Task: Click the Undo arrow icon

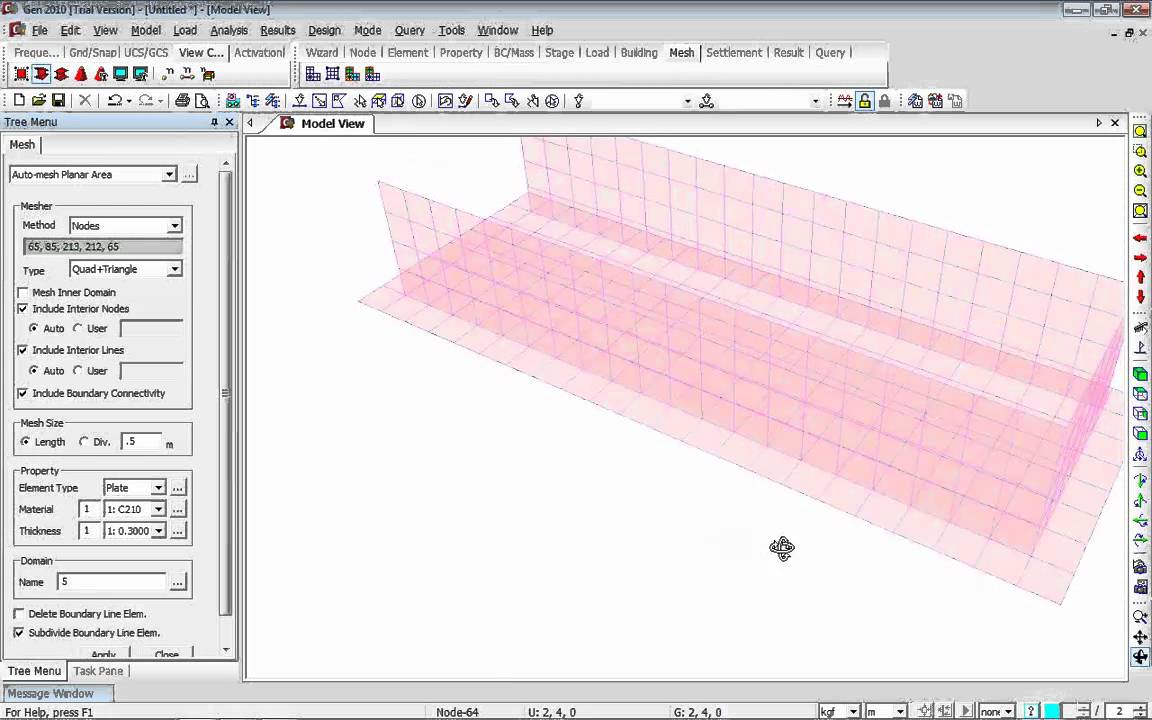Action: pos(115,101)
